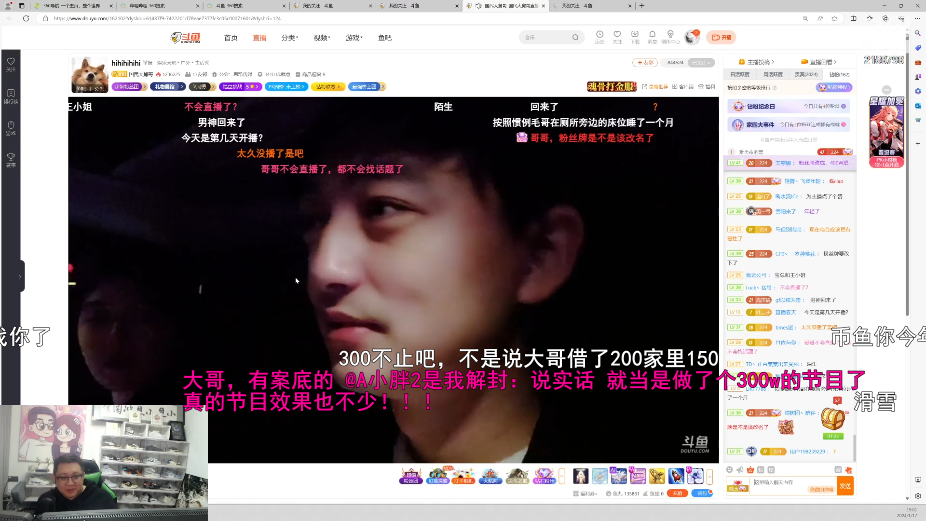Switch to the first chat ranking tab
The image size is (926, 521).
click(x=740, y=74)
